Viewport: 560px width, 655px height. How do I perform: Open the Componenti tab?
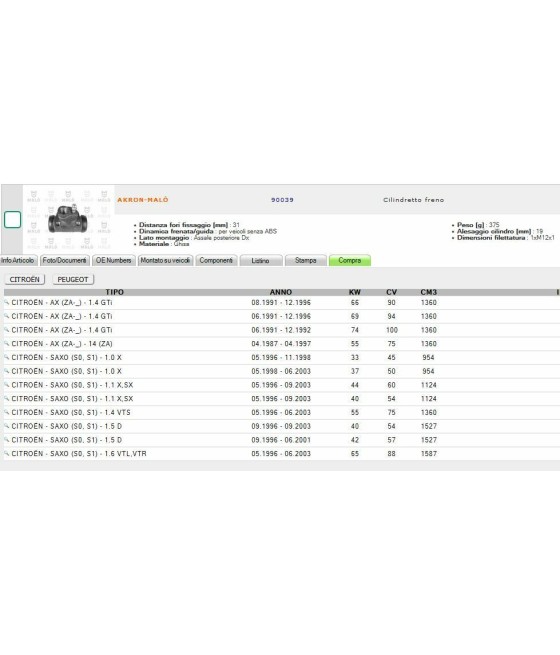tap(216, 260)
